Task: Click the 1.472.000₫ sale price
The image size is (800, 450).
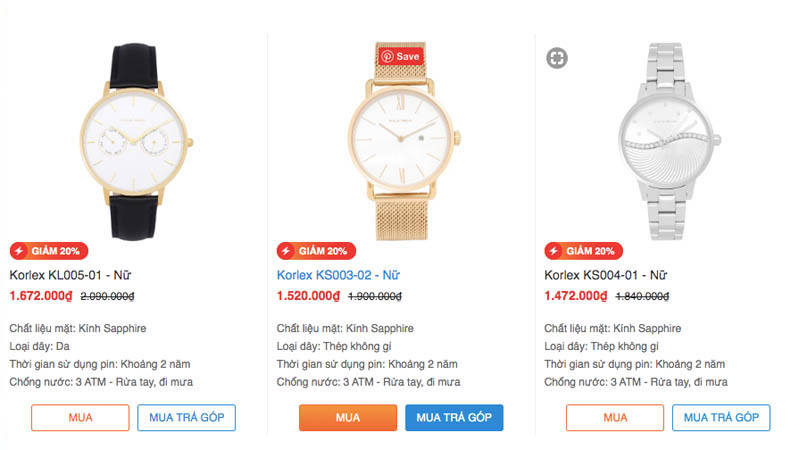Action: coord(576,296)
